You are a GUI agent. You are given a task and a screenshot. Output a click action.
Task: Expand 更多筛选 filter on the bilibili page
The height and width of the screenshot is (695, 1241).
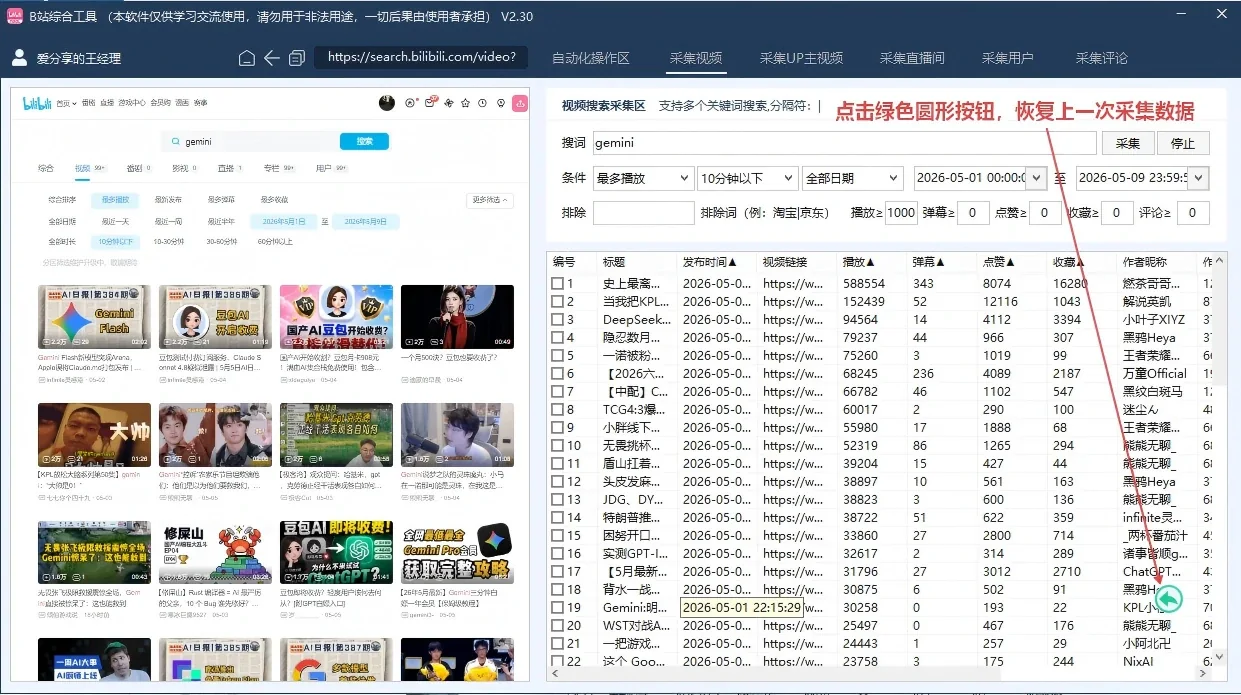490,200
